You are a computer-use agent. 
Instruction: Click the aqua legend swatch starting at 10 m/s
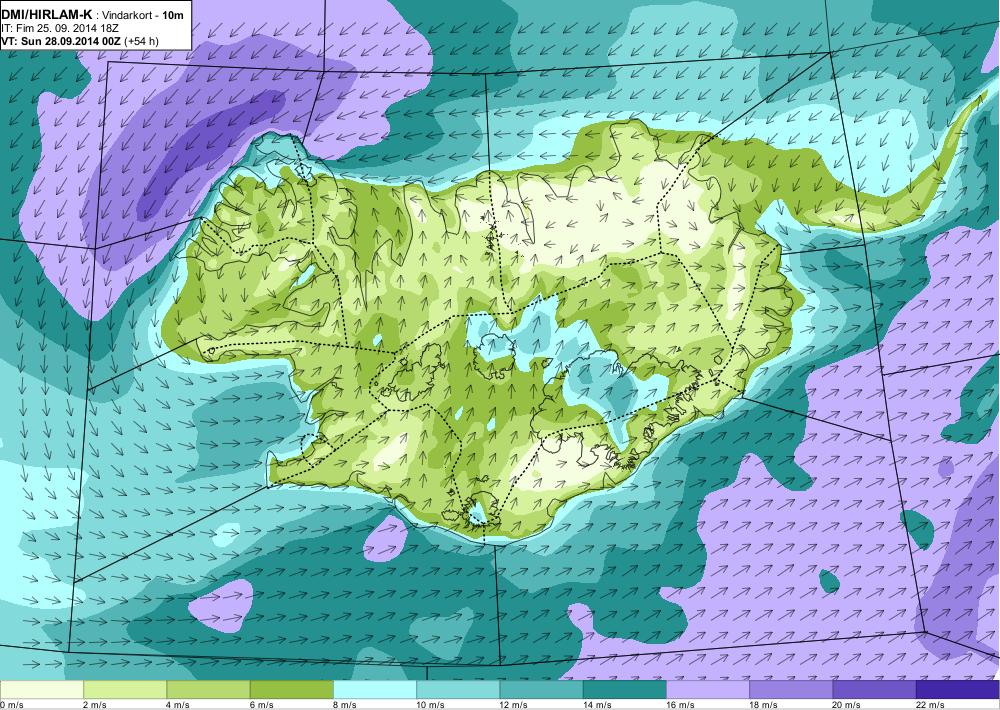[x=458, y=690]
